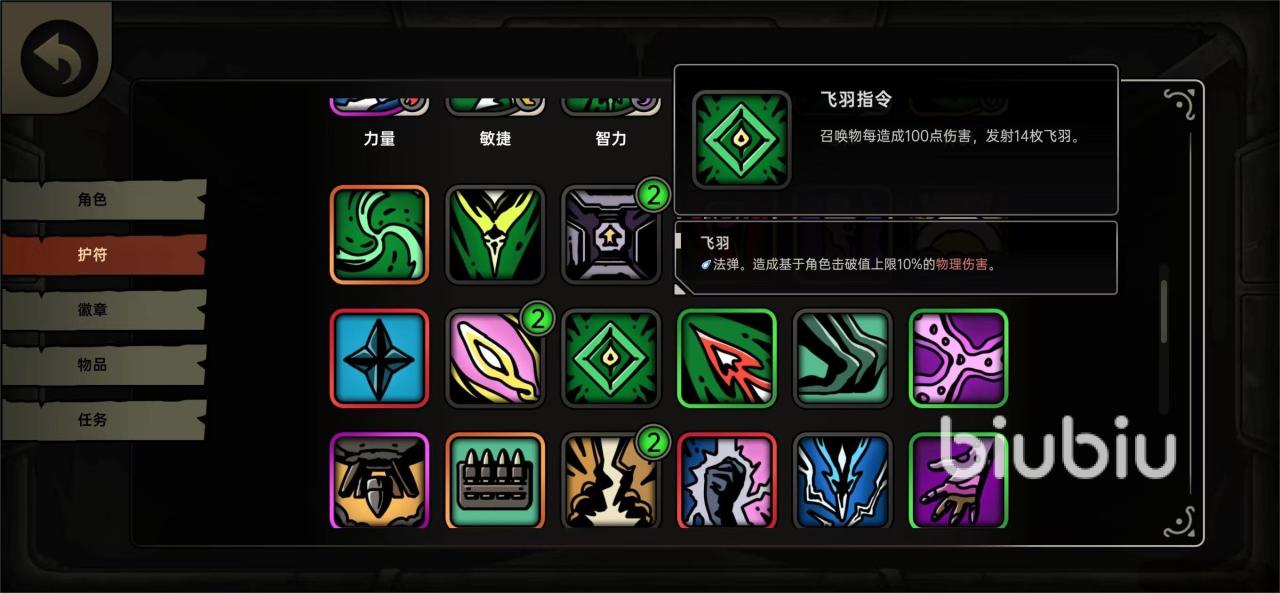Screen dimensions: 1280x593
Task: Select the blue four-pointed star talisman
Action: pyautogui.click(x=379, y=358)
